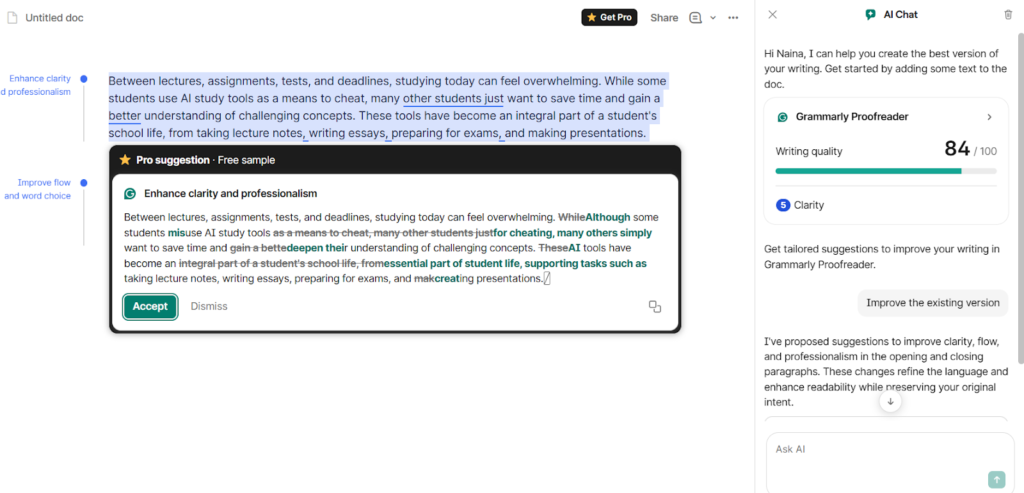Select the Enhance clarity and professionalism margin suggestion
Image resolution: width=1024 pixels, height=493 pixels.
[37, 85]
